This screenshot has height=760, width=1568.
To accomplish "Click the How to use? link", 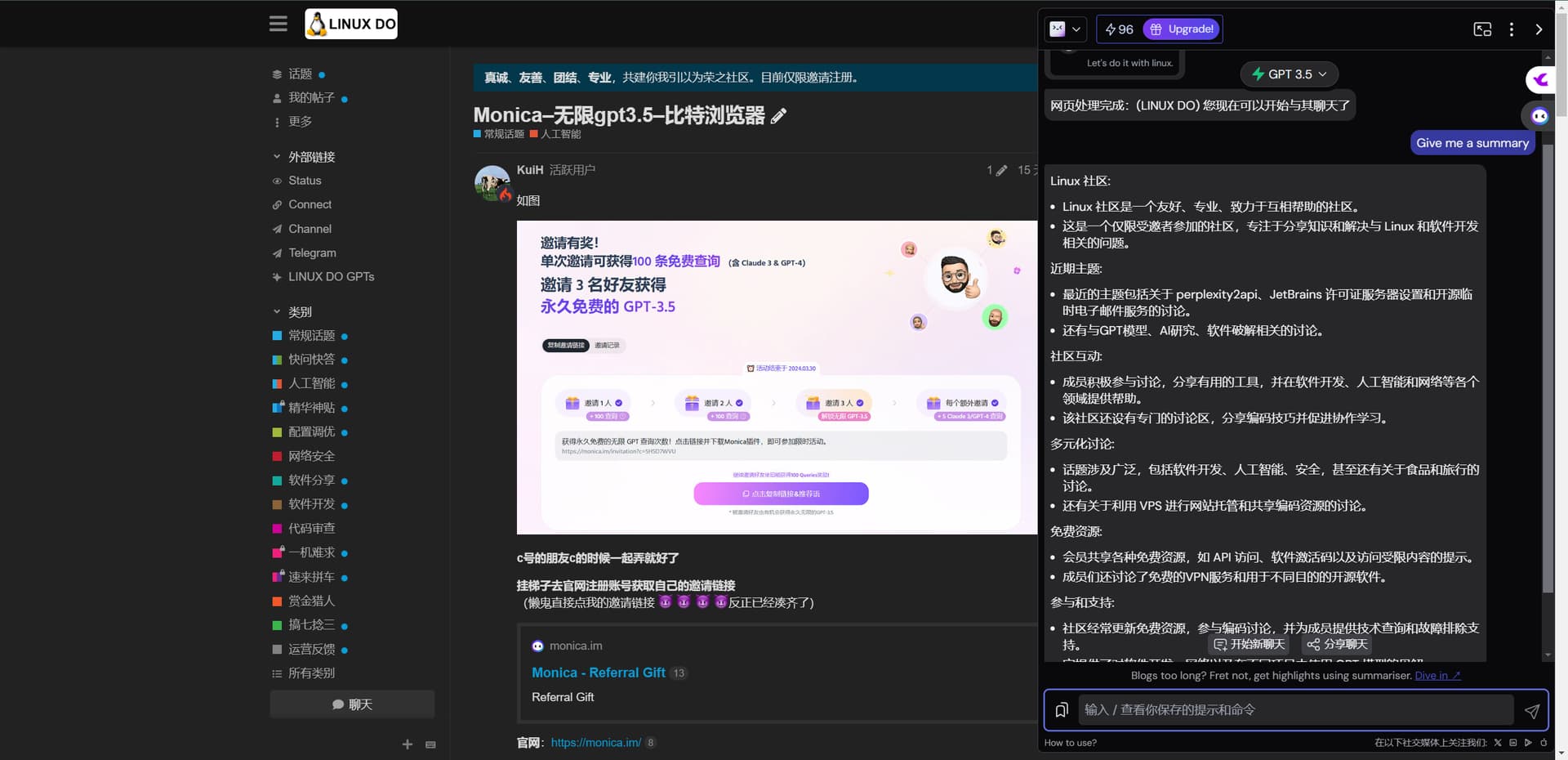I will 1071,743.
